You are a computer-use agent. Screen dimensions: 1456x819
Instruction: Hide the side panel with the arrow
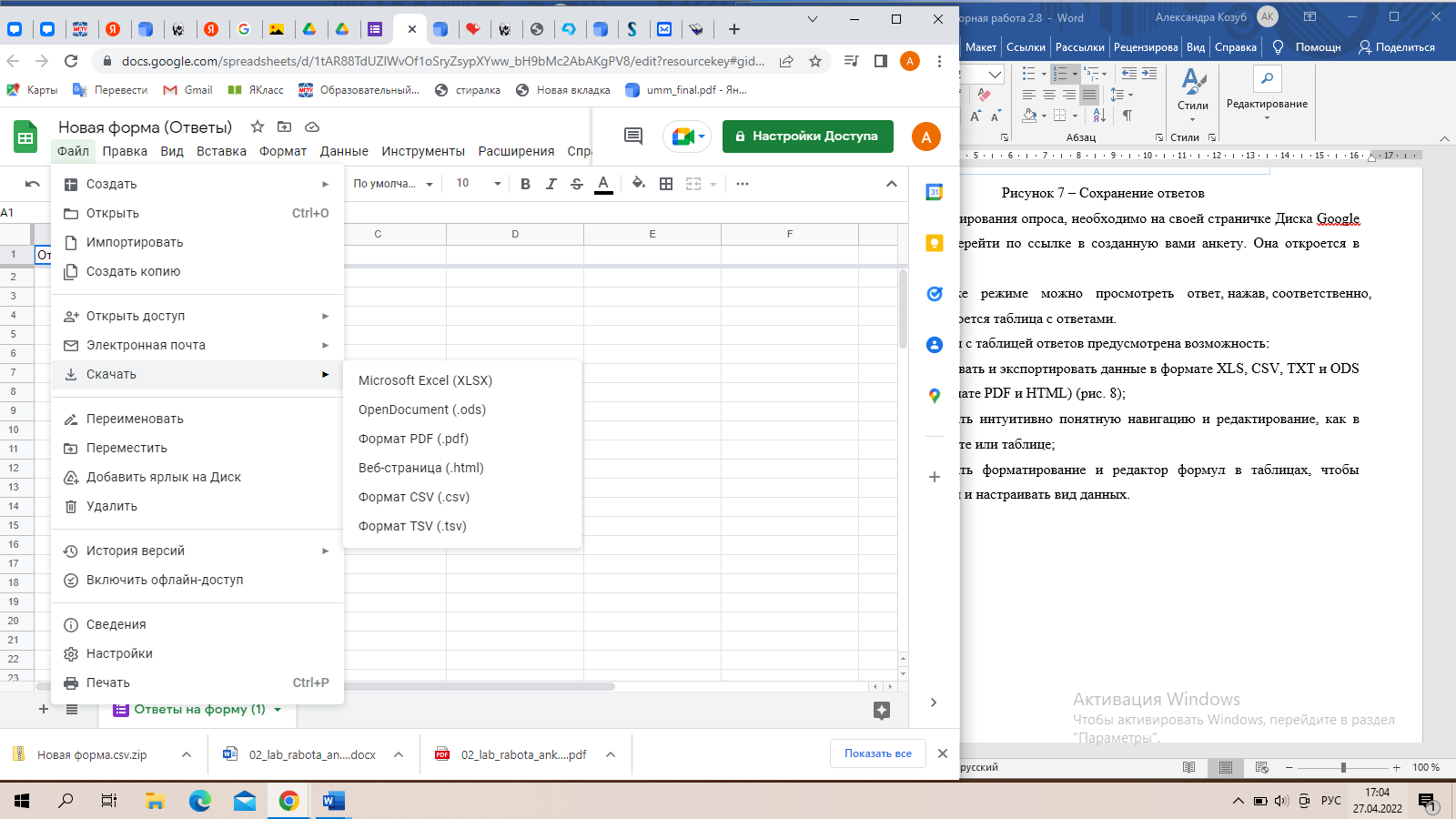click(934, 703)
